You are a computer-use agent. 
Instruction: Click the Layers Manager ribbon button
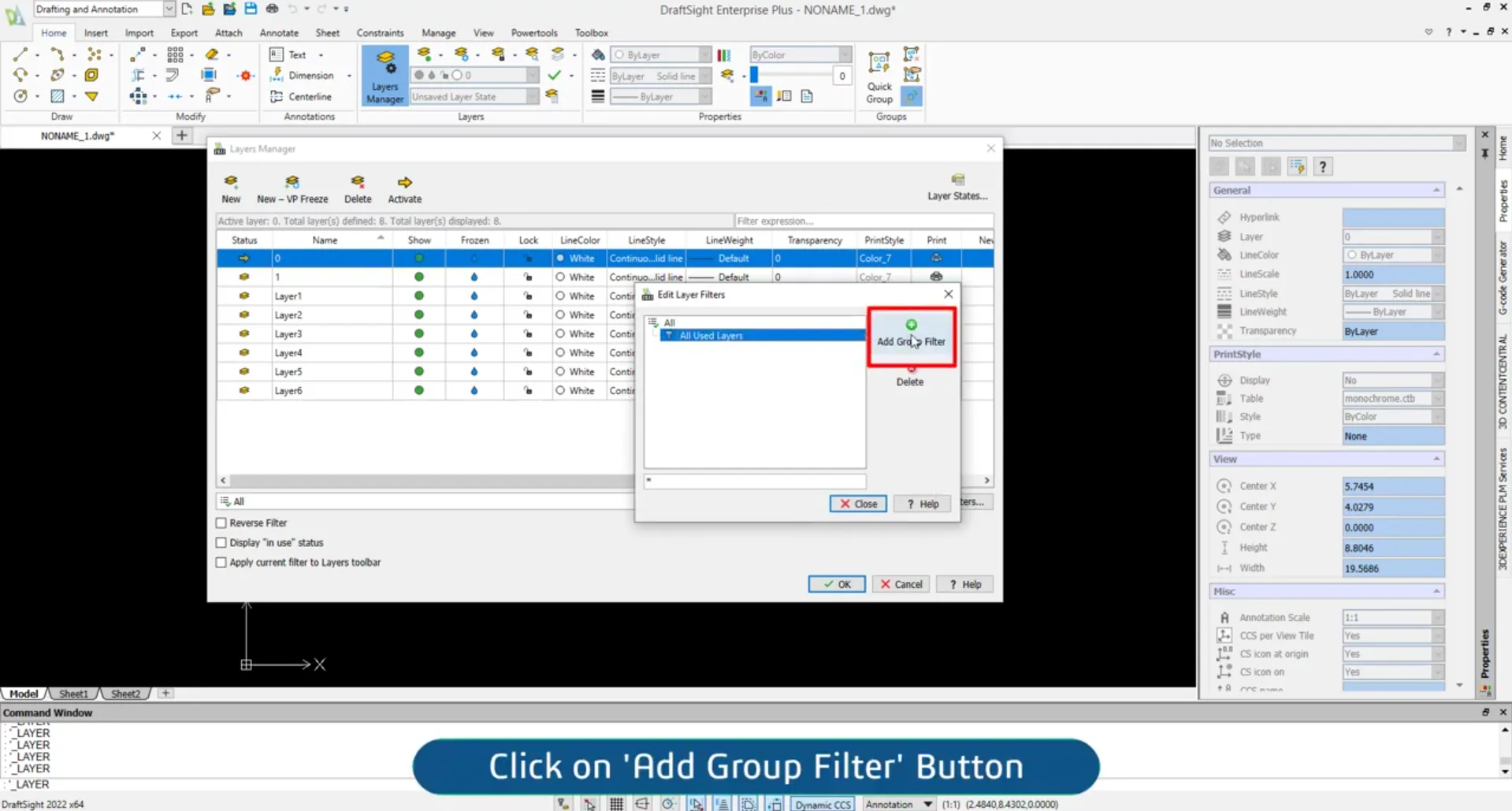coord(385,76)
